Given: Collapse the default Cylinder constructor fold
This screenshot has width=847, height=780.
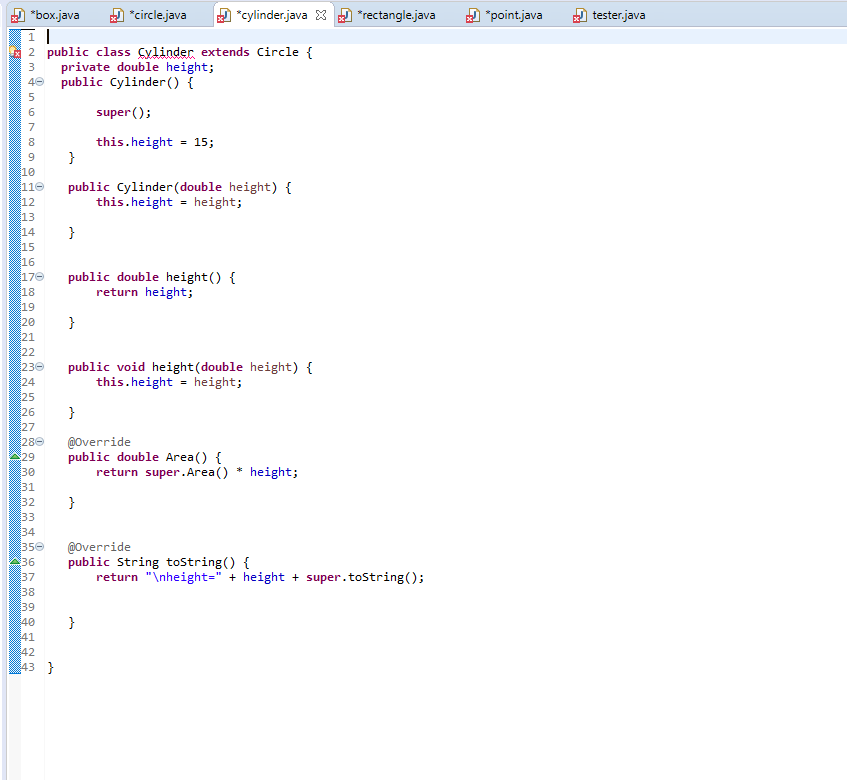Looking at the screenshot, I should (37, 81).
